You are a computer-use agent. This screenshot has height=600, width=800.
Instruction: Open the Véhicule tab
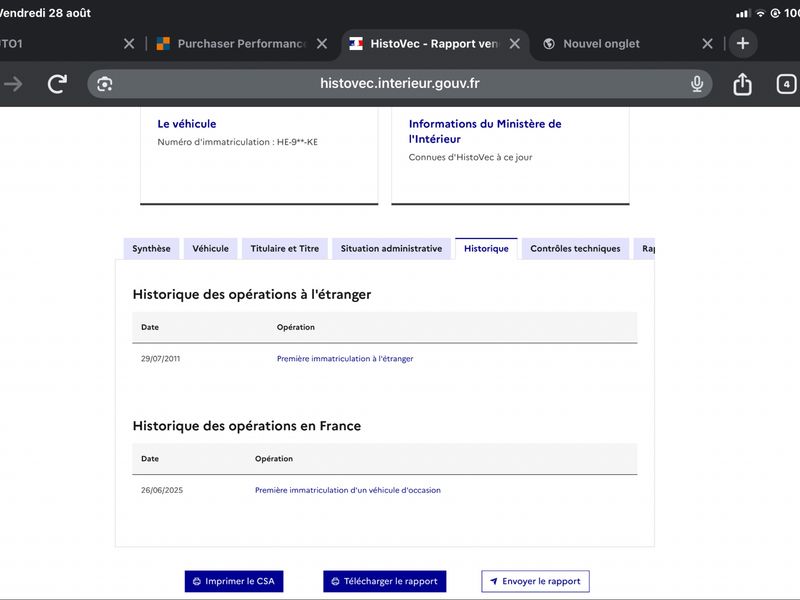tap(210, 248)
